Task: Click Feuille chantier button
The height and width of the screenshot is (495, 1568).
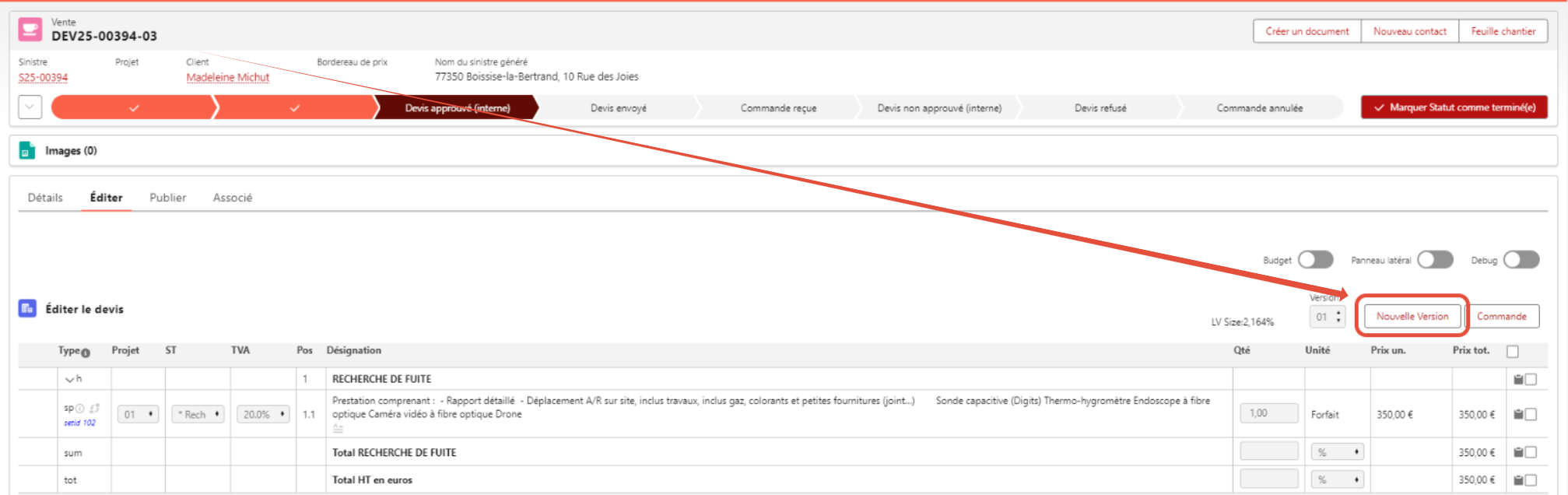Action: (x=1503, y=31)
